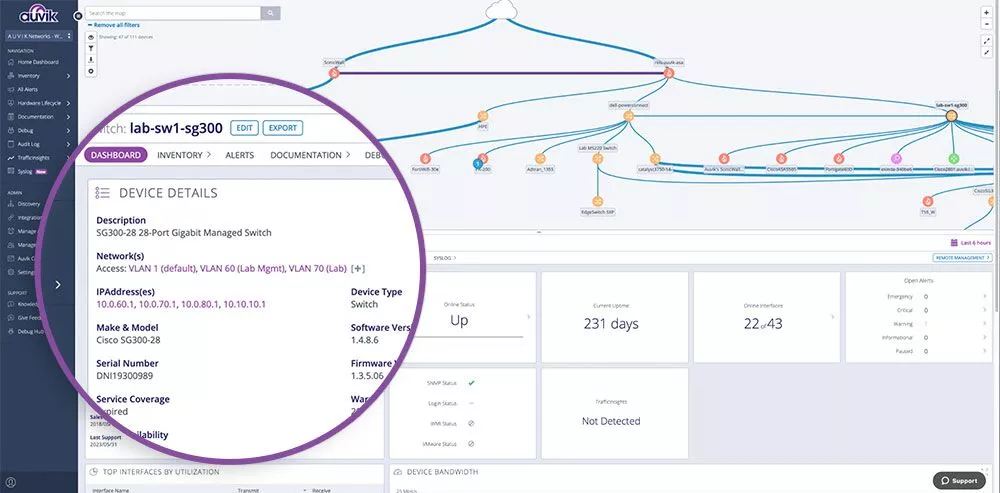Click the Edit button for the switch
Screen dimensions: 1000x493
click(243, 128)
